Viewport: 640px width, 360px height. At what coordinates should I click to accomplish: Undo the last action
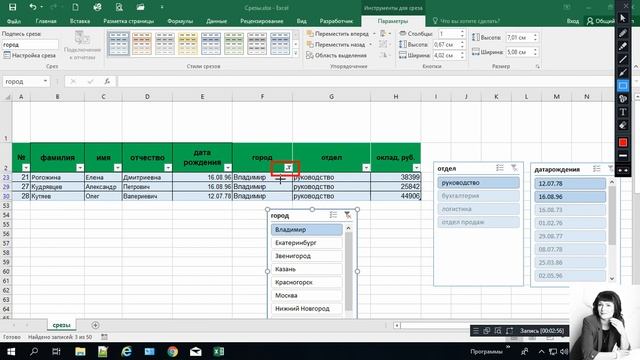pyautogui.click(x=33, y=7)
